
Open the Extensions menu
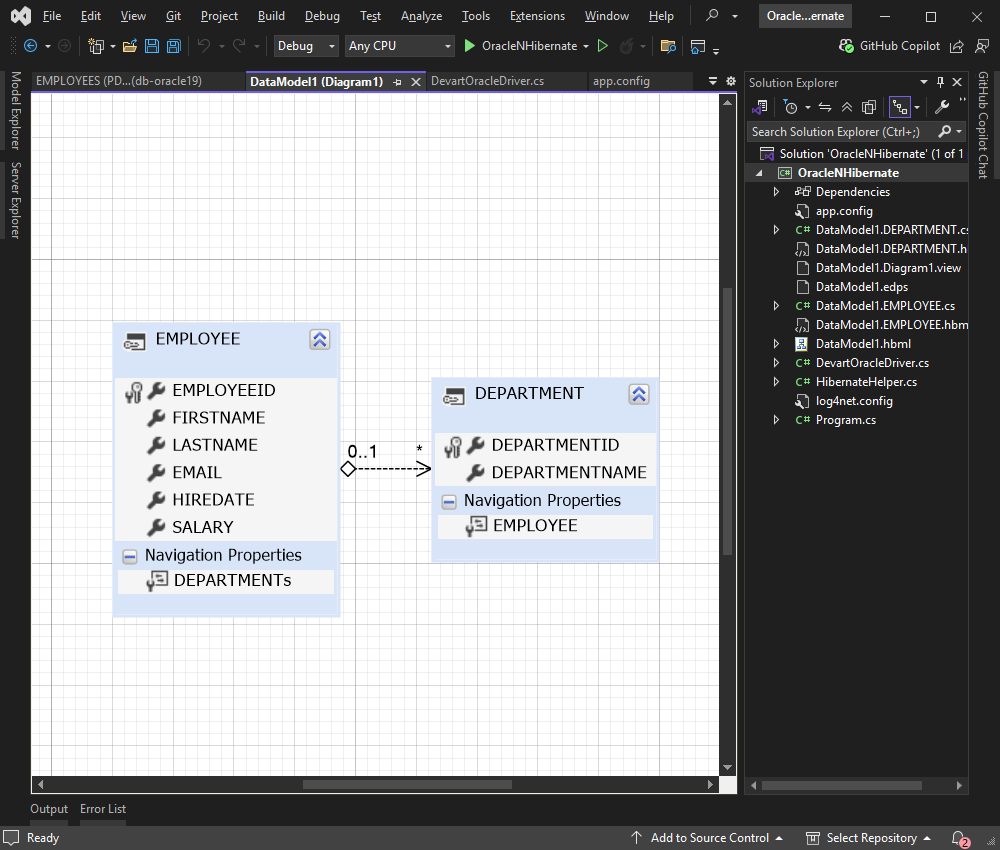tap(537, 15)
